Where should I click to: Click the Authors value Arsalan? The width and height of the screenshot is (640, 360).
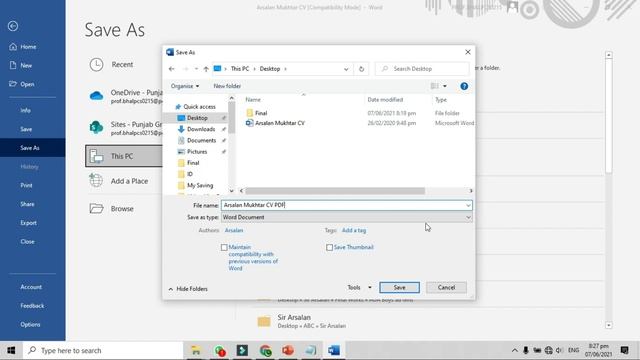pos(234,230)
